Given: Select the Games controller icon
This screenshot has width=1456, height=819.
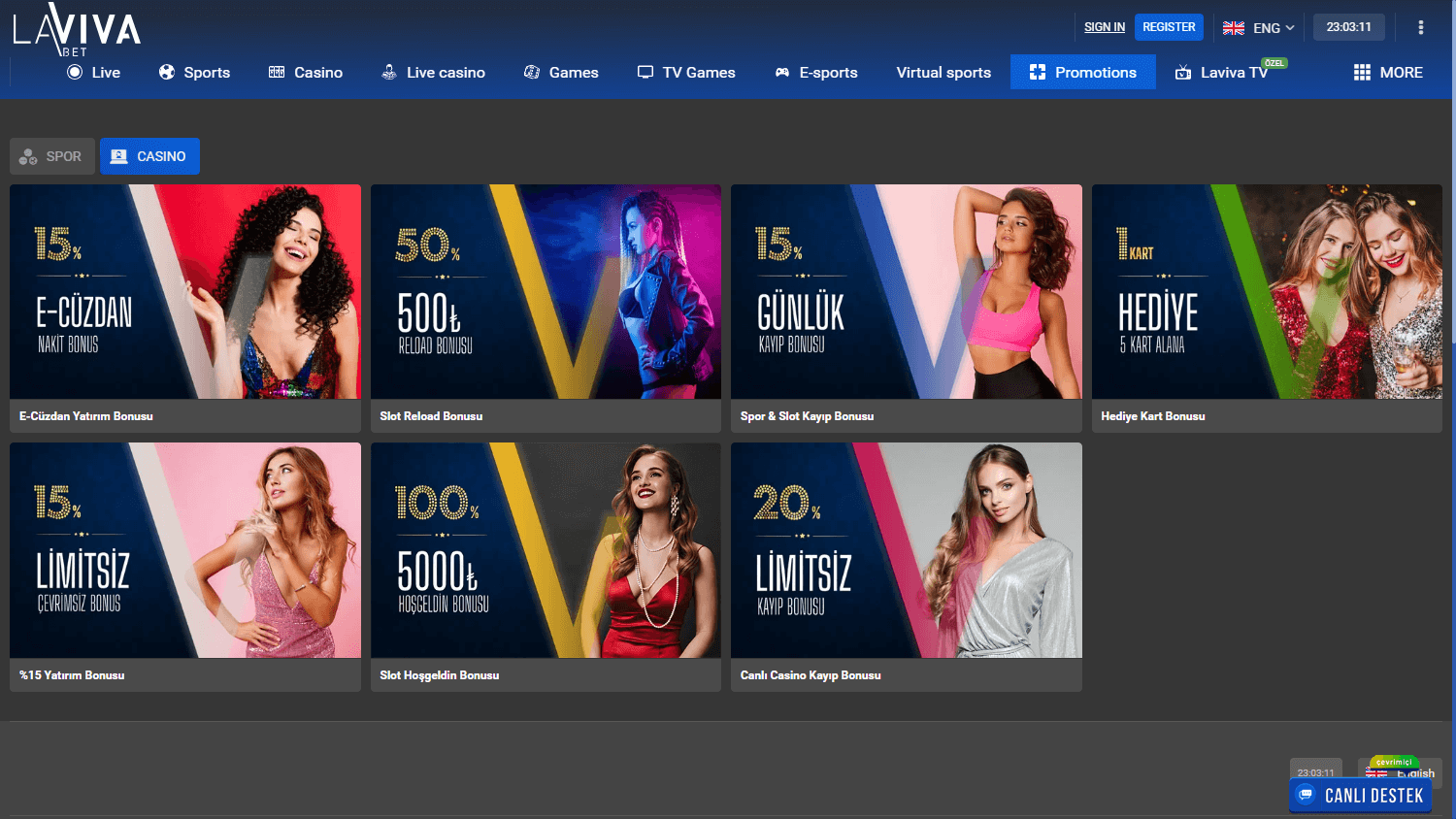Looking at the screenshot, I should [530, 72].
